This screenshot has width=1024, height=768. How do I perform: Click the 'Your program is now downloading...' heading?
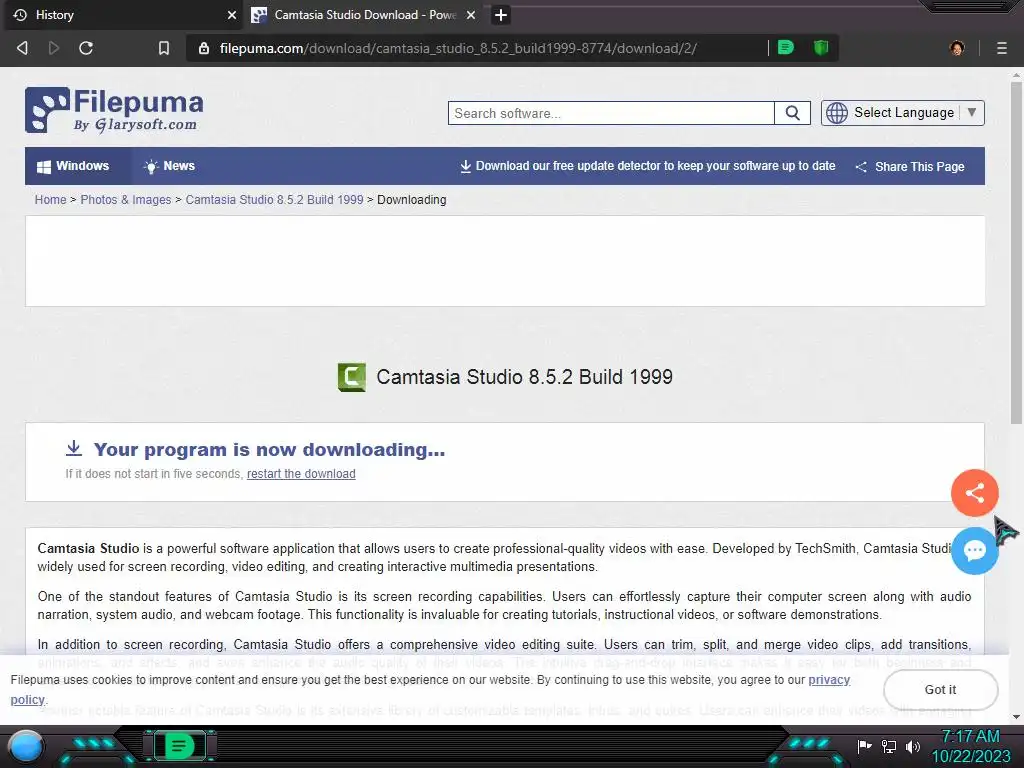(x=269, y=449)
